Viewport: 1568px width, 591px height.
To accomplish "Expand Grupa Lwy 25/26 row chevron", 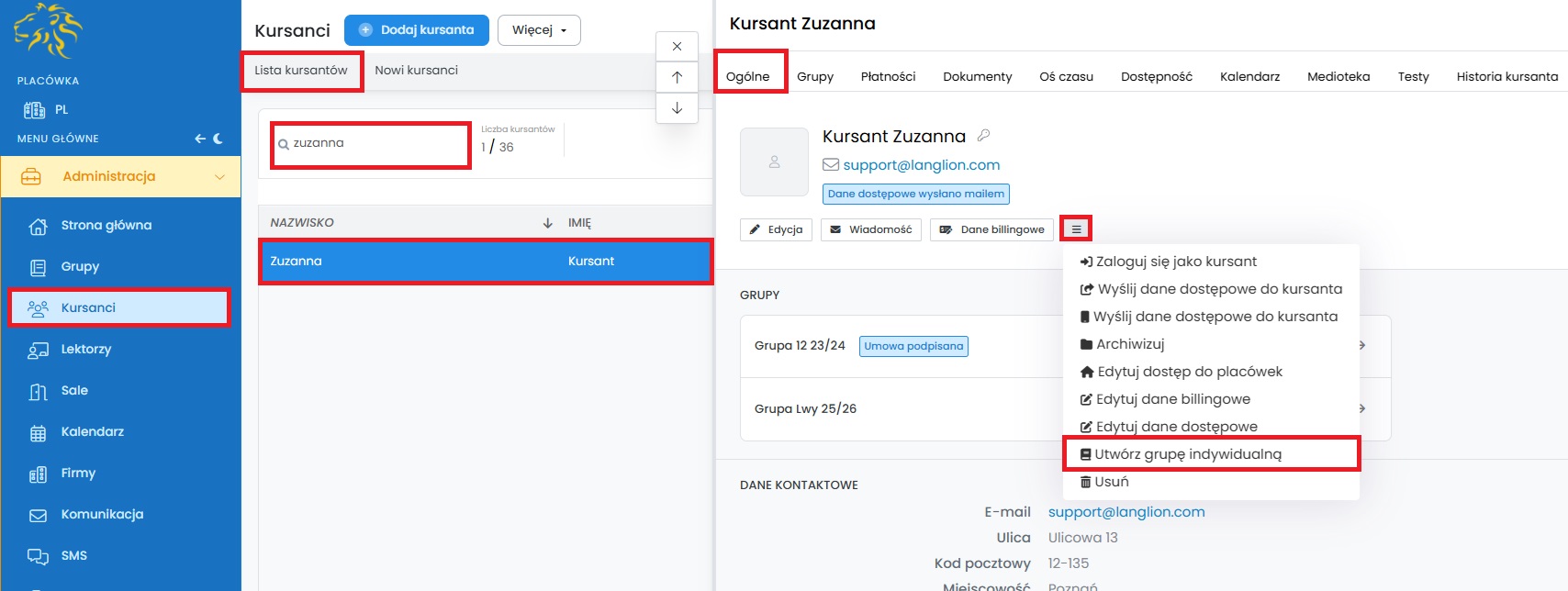I will tap(1362, 409).
